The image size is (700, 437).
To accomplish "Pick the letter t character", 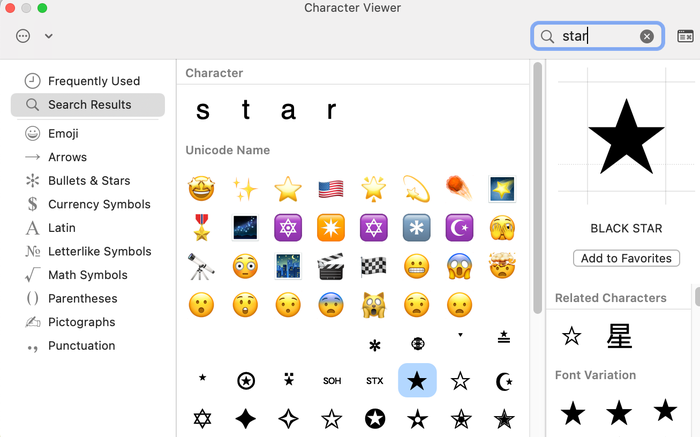I will click(x=246, y=109).
